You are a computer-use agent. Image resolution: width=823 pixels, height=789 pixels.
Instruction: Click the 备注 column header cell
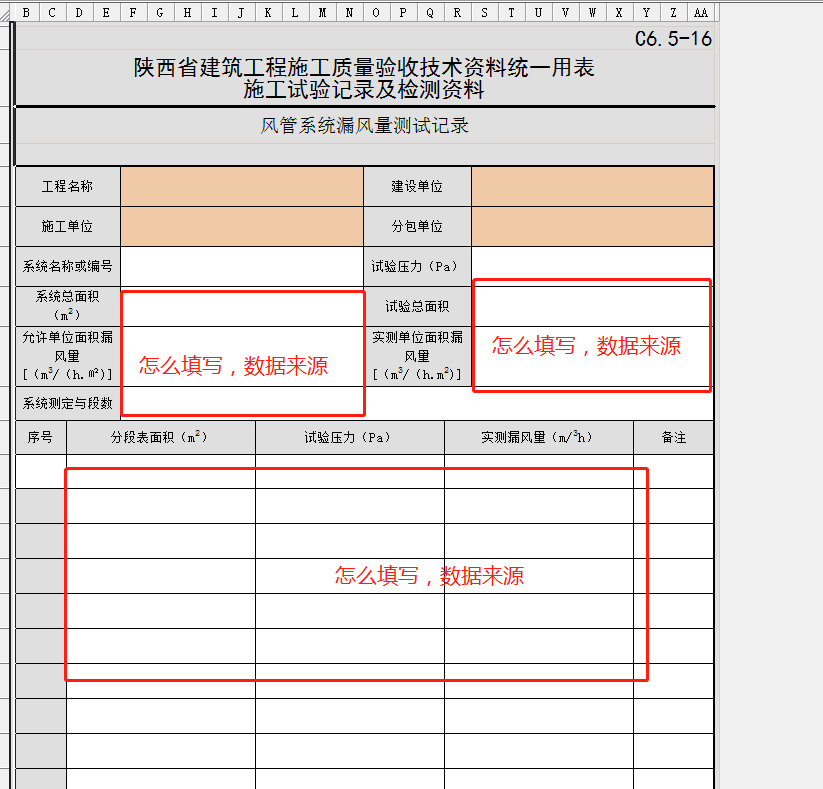[x=673, y=437]
